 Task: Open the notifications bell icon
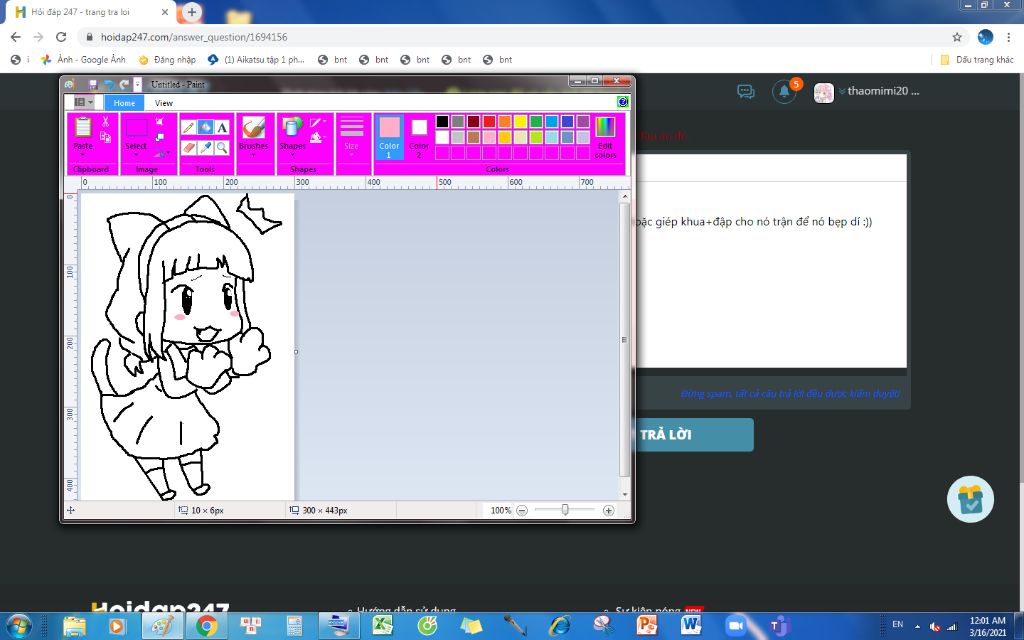click(784, 91)
